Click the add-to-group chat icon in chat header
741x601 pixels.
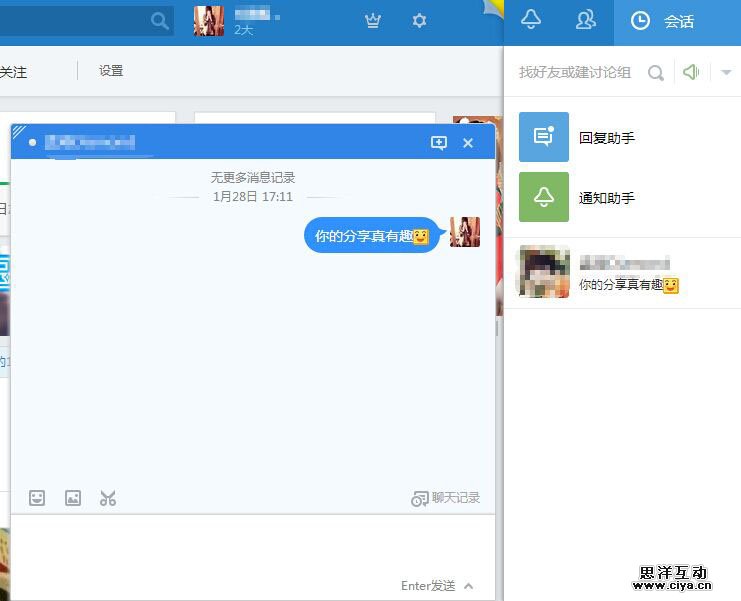(x=439, y=143)
